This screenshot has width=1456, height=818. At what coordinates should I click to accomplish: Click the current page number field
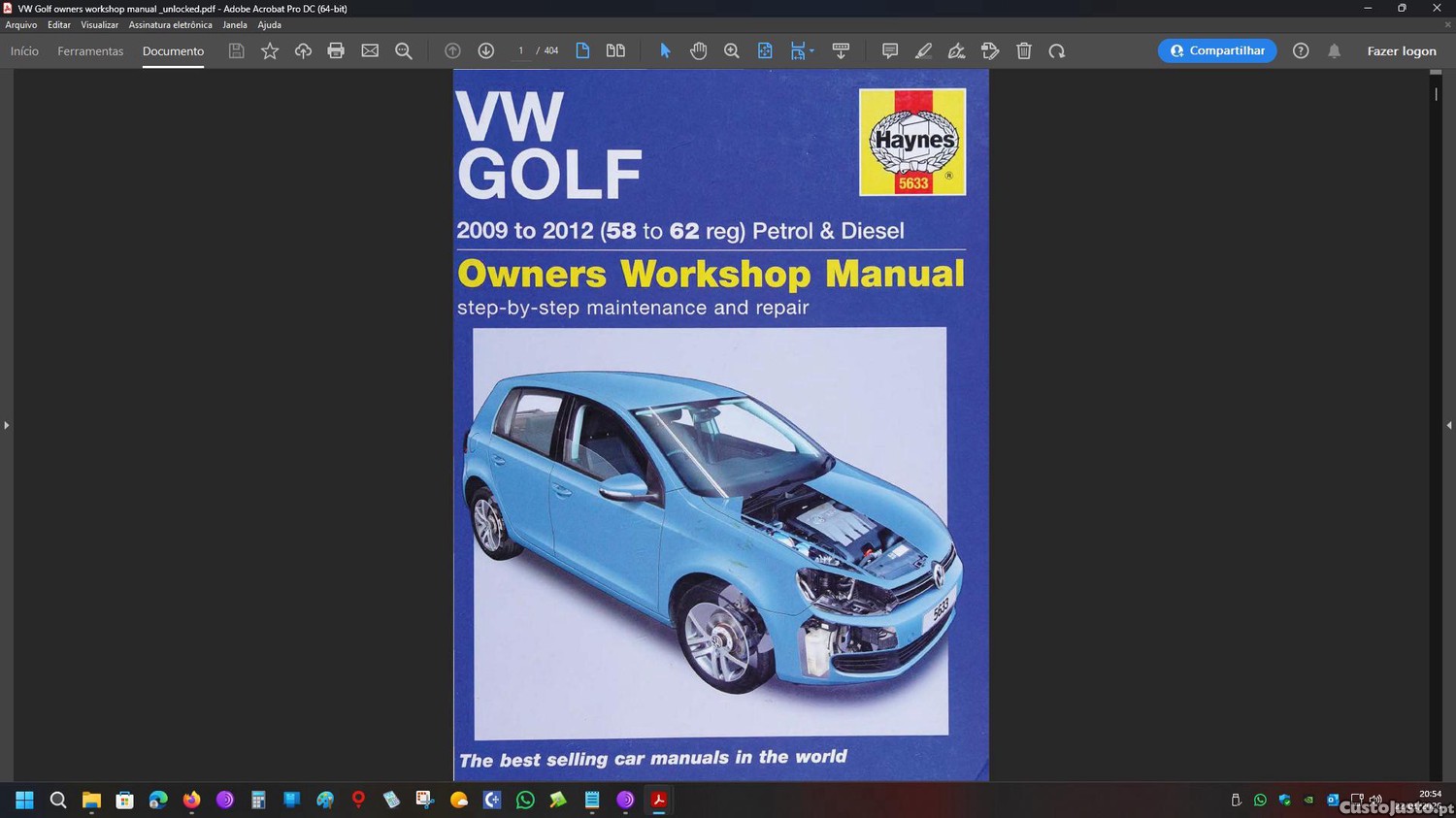[520, 51]
